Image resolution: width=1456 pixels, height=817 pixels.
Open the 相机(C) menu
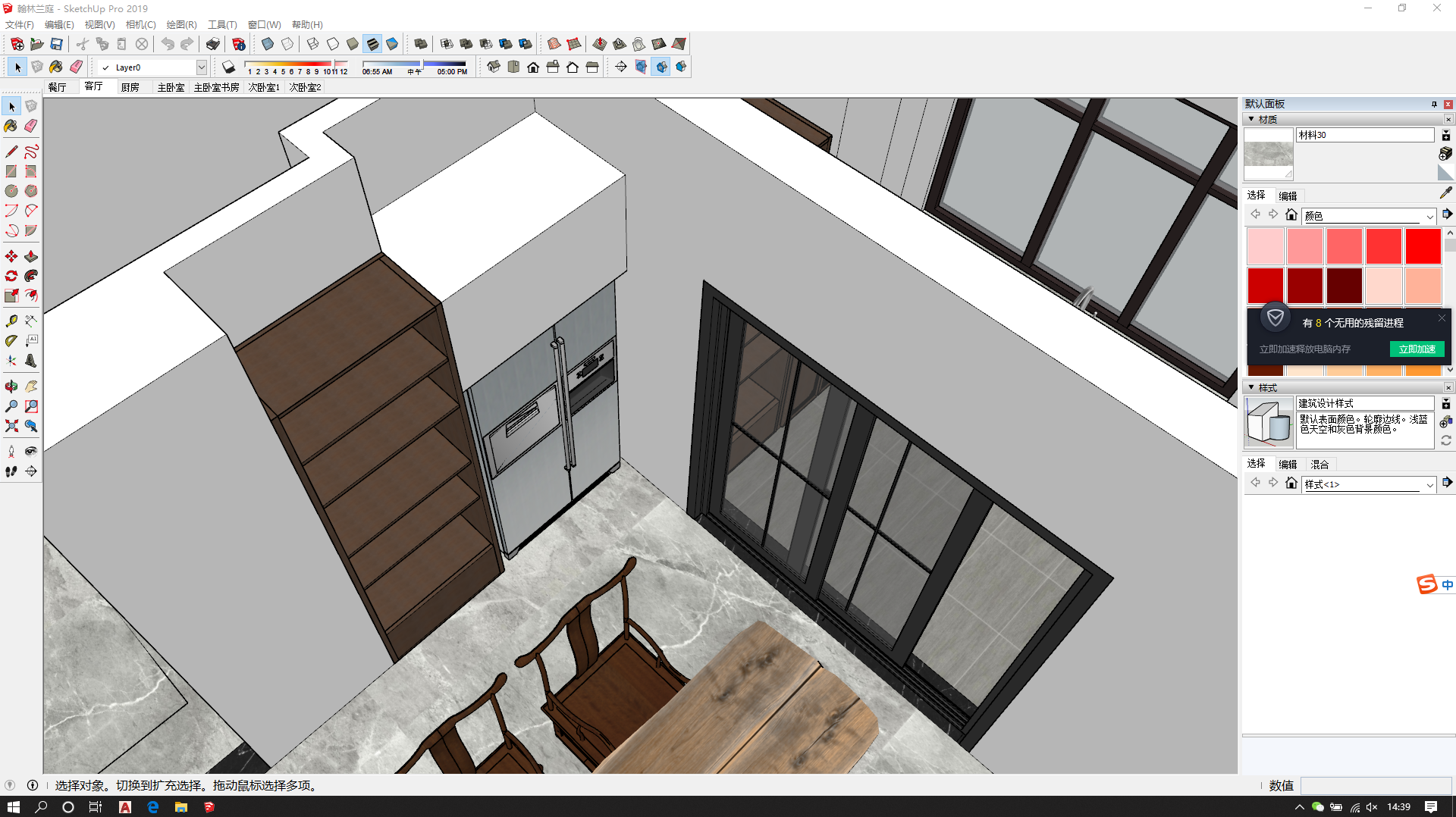[140, 25]
